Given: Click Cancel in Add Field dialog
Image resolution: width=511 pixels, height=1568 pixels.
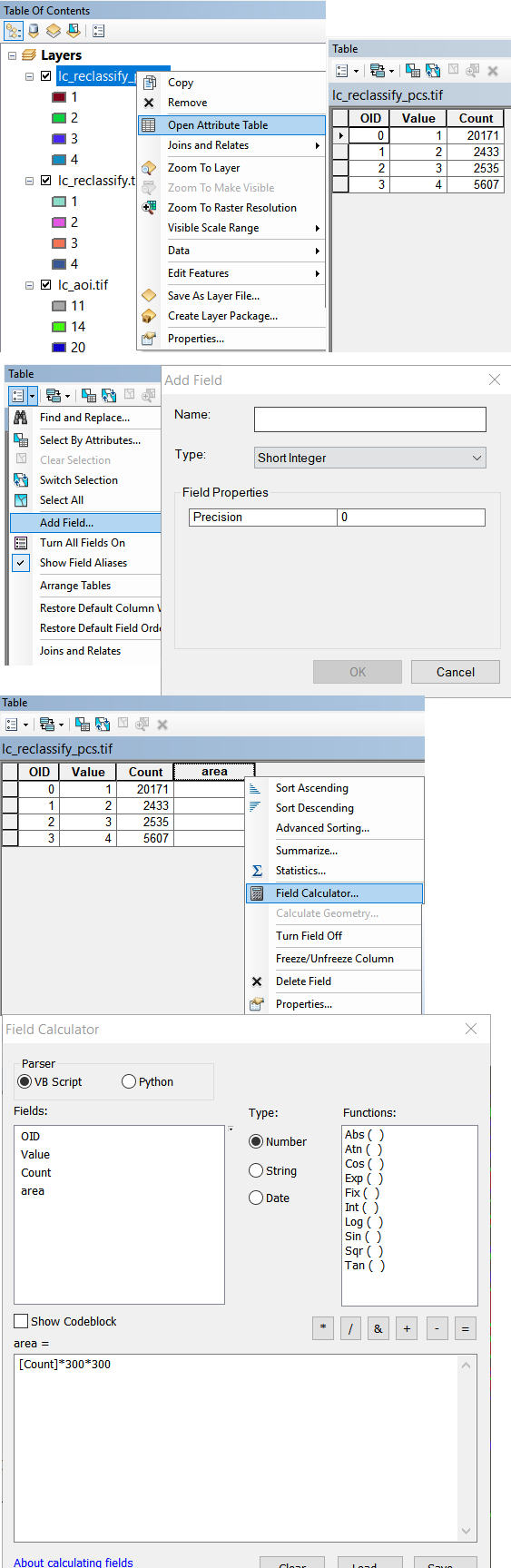Looking at the screenshot, I should coord(456,672).
